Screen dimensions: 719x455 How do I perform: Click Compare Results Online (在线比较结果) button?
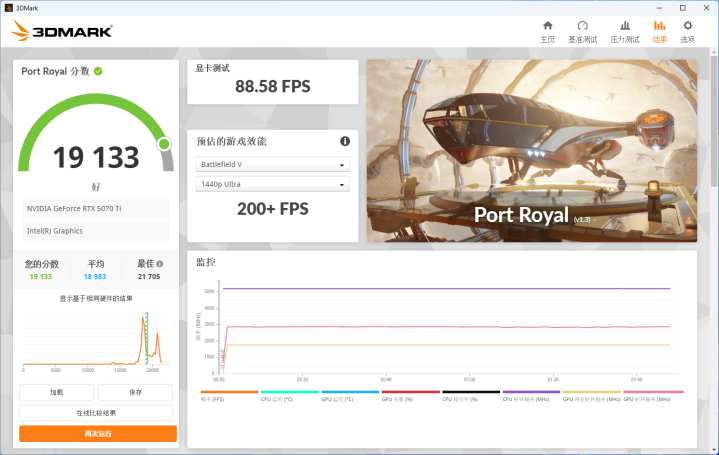click(x=98, y=412)
